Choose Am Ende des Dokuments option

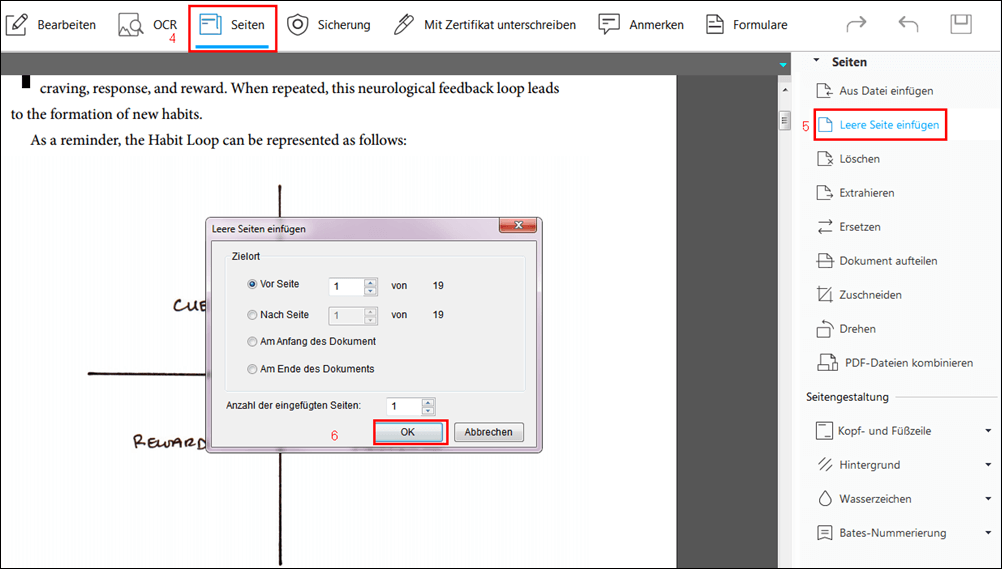pos(252,369)
